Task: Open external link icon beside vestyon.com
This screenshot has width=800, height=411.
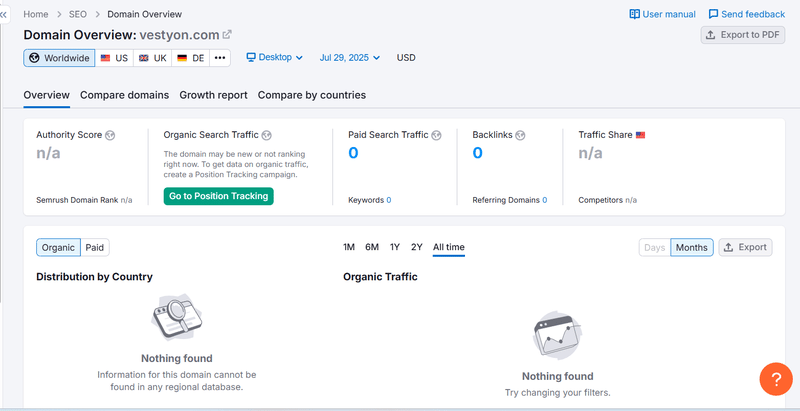Action: point(227,35)
